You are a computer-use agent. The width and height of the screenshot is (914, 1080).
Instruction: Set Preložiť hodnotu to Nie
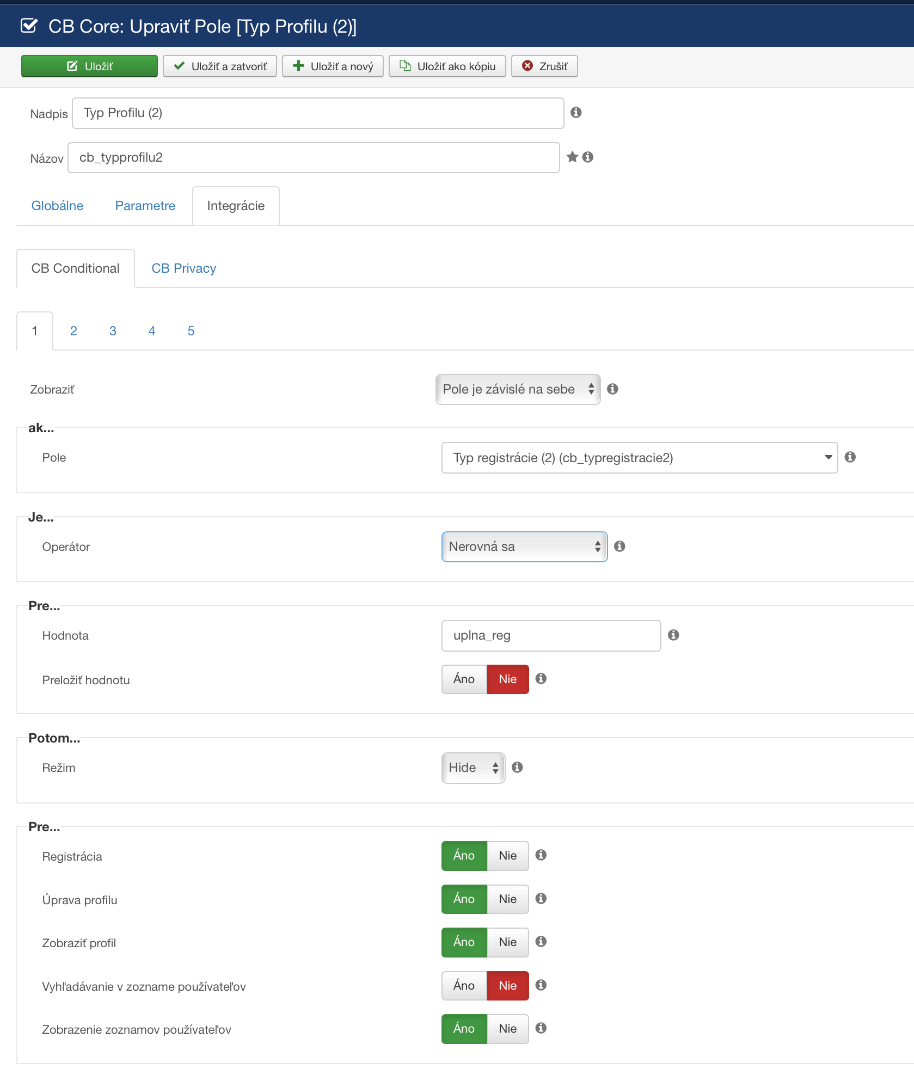[x=508, y=679]
